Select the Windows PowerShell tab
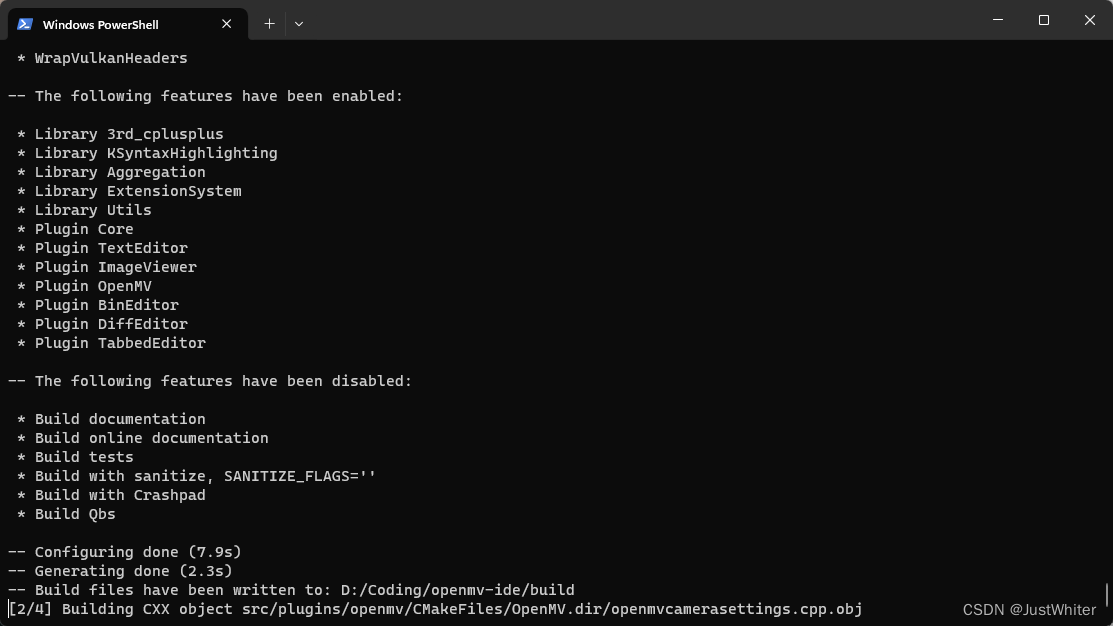 pyautogui.click(x=120, y=23)
